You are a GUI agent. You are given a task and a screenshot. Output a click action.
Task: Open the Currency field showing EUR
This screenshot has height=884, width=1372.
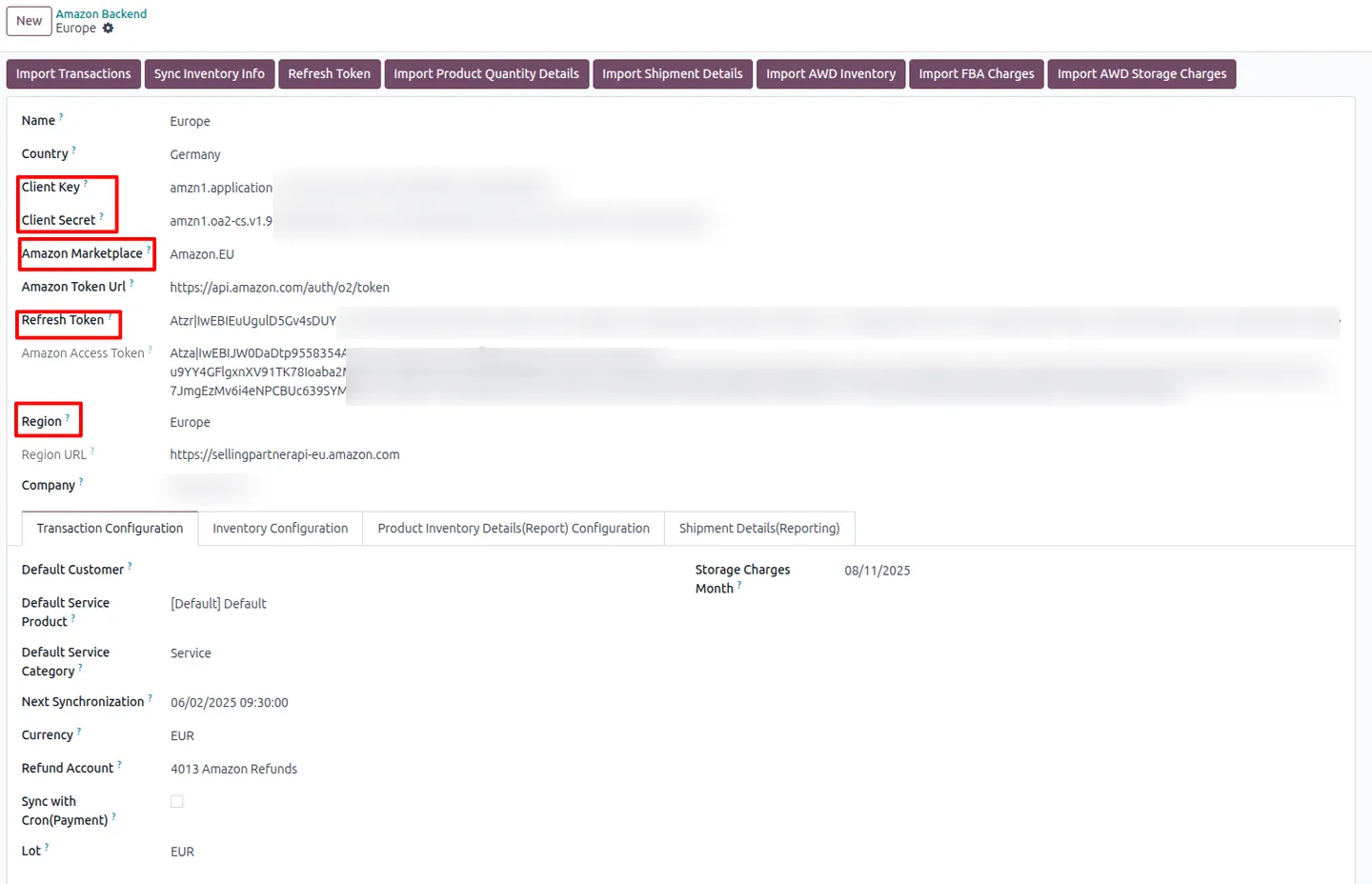pyautogui.click(x=182, y=736)
